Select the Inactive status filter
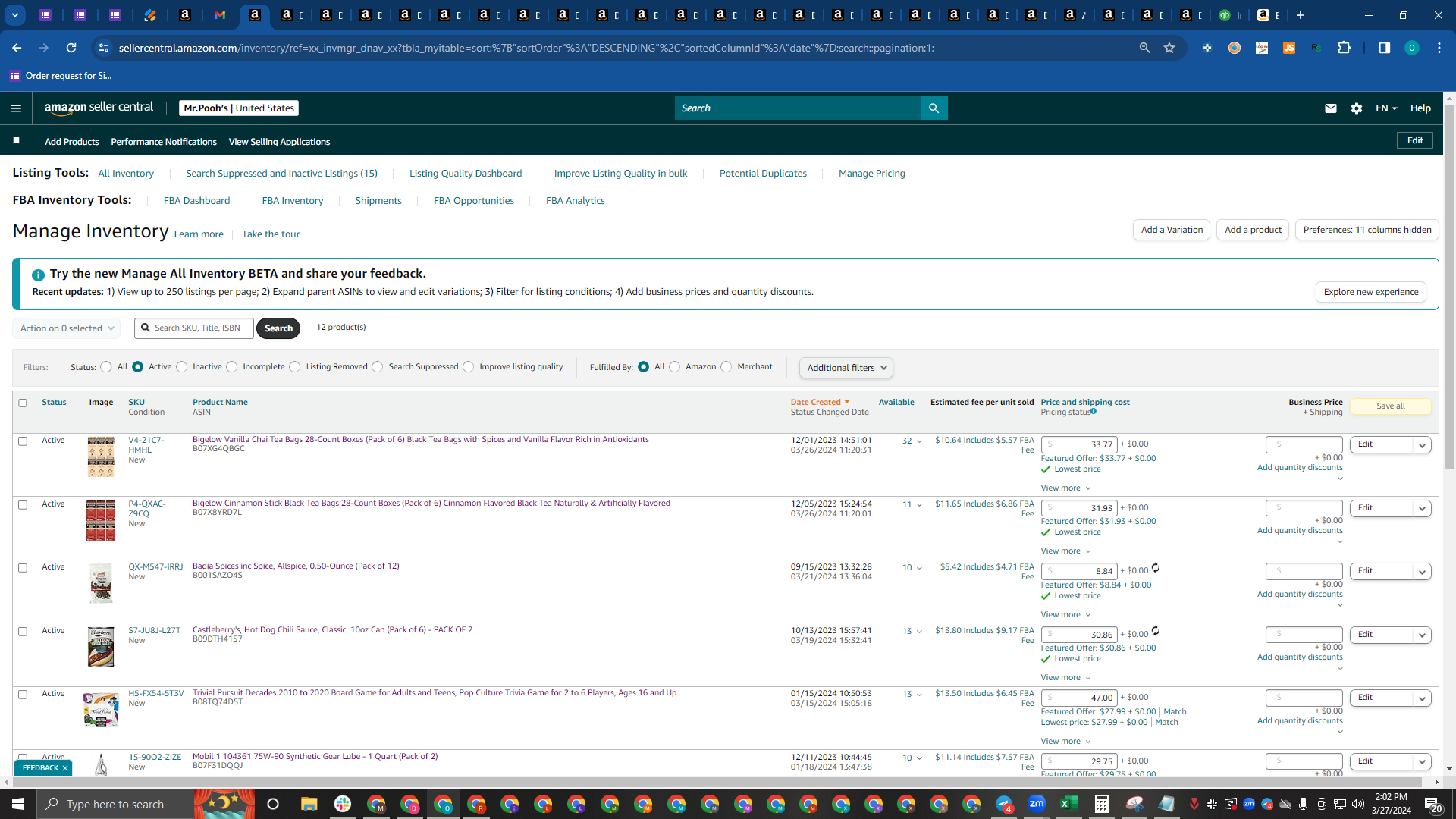Screen dimensions: 1456x819 pos(182,367)
